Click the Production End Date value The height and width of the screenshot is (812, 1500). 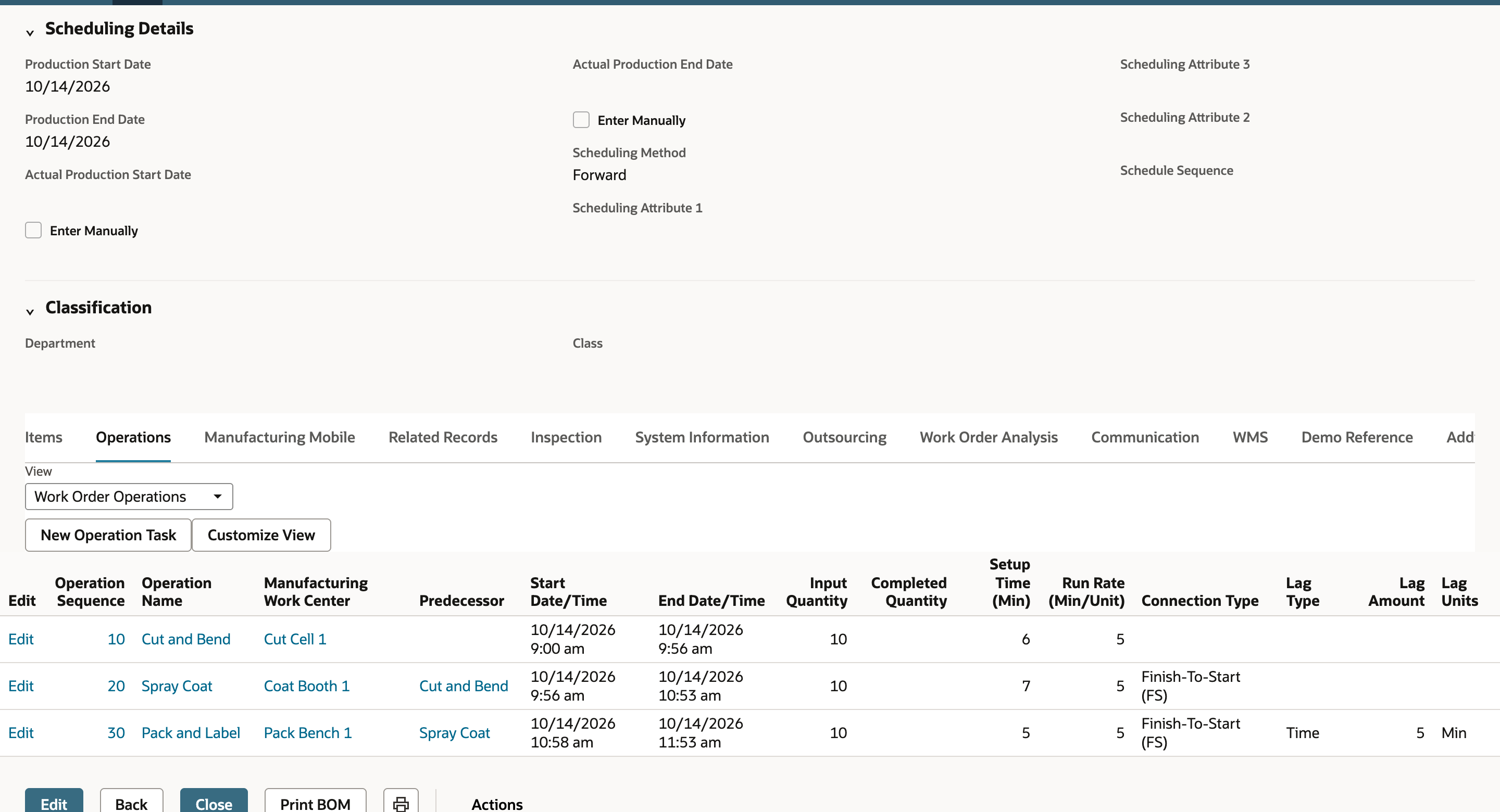68,142
